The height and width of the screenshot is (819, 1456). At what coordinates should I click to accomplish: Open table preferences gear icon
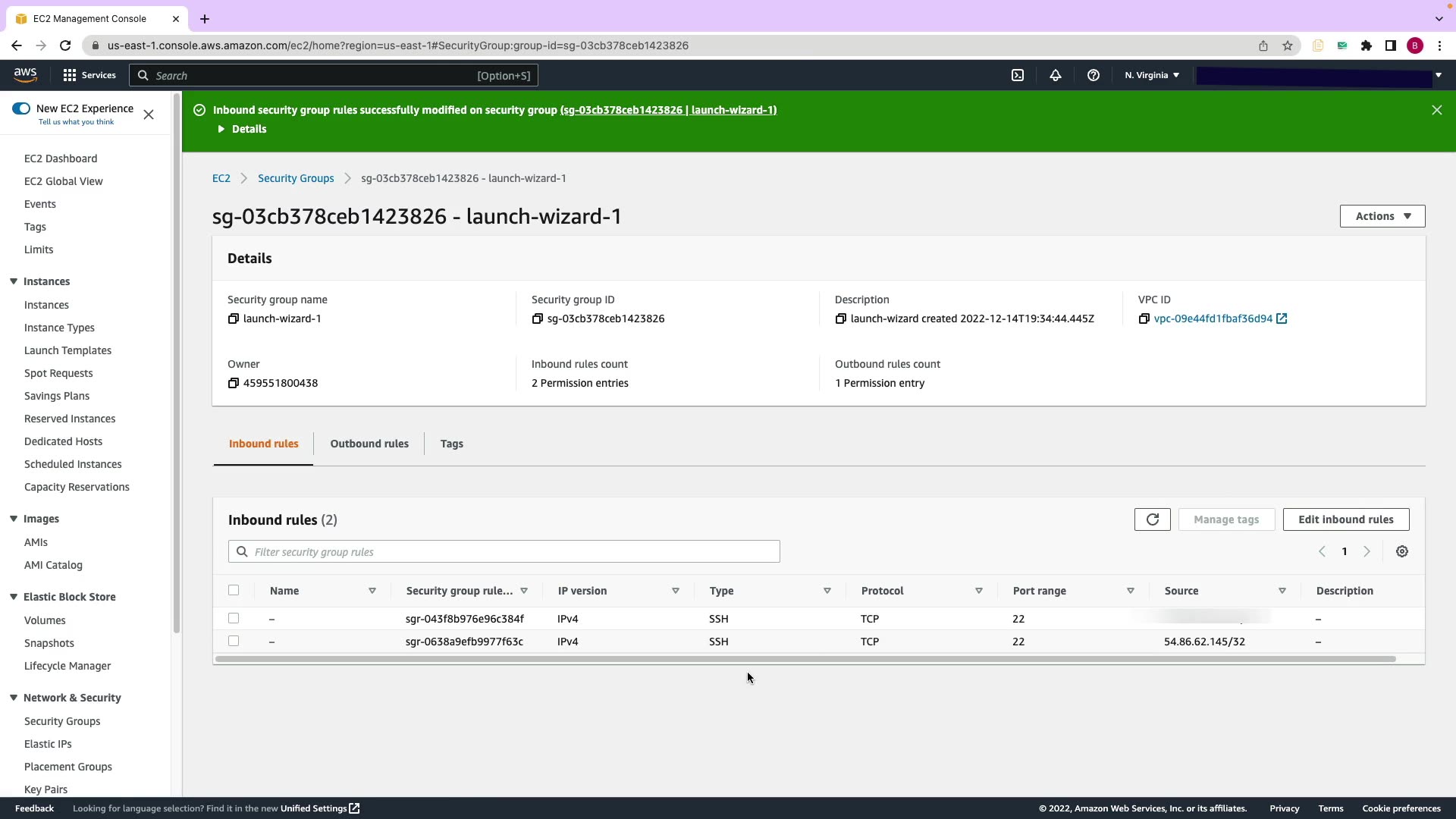click(x=1402, y=552)
